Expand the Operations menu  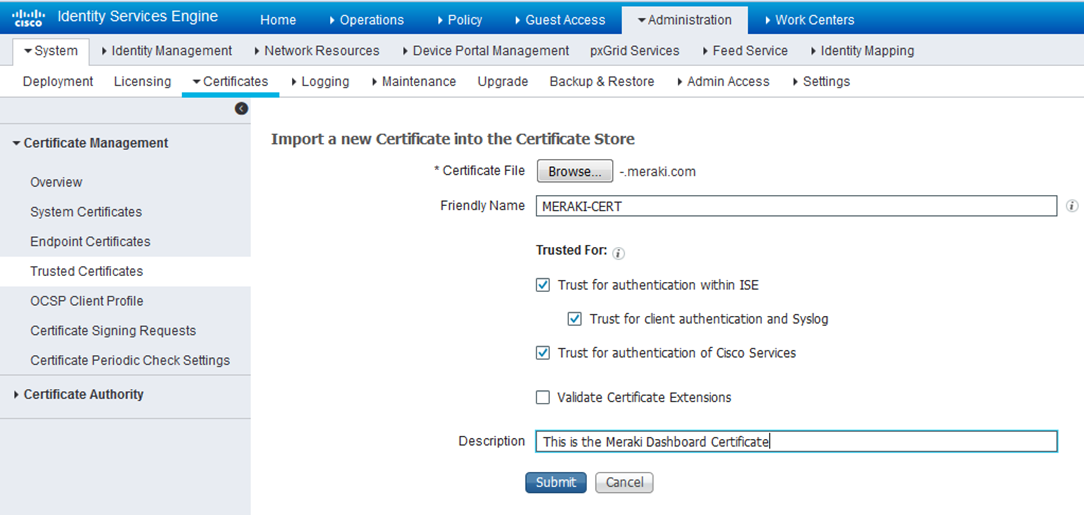point(367,20)
